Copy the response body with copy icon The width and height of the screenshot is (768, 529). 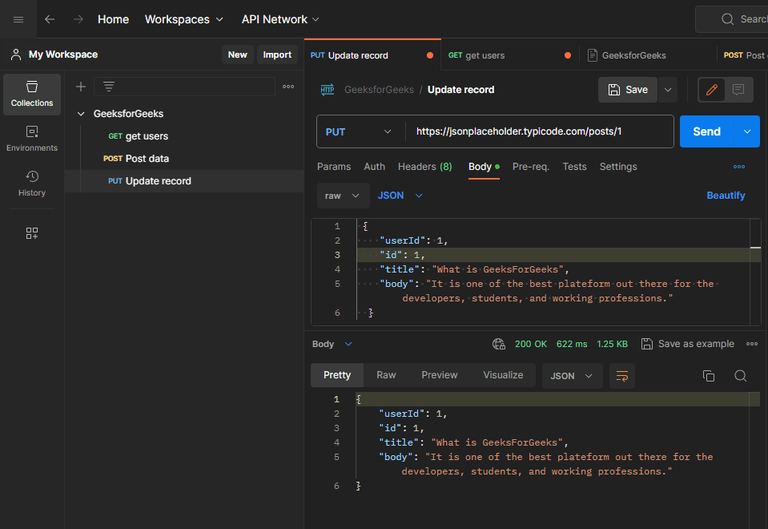708,376
